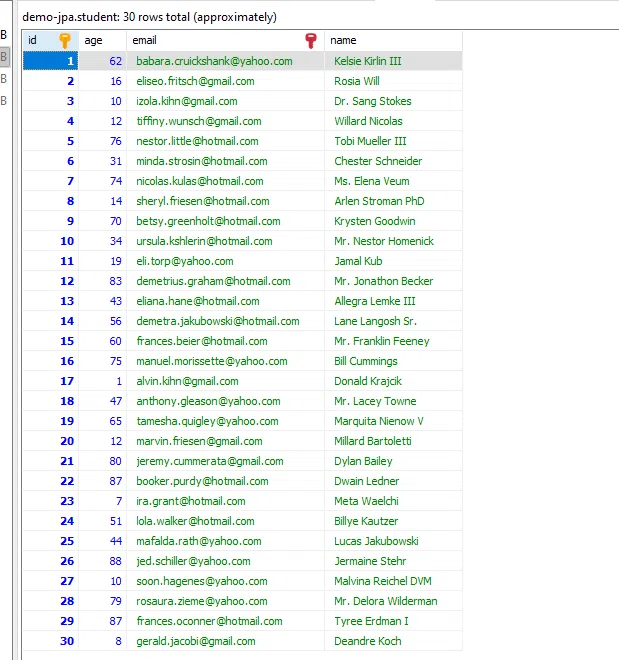Select email tiffiny.wunsch@gmail.com

199,121
